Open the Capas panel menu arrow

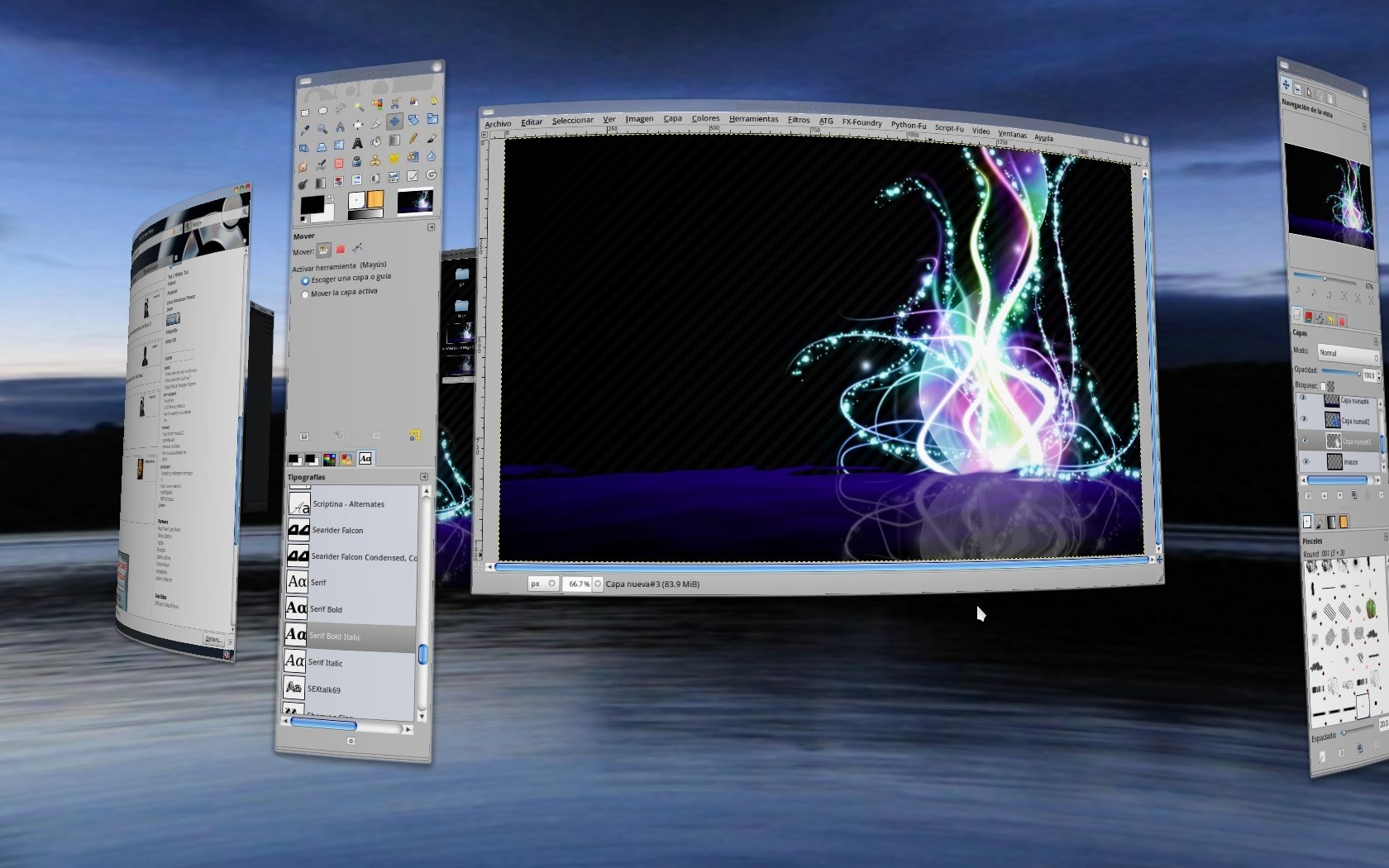click(x=1376, y=342)
